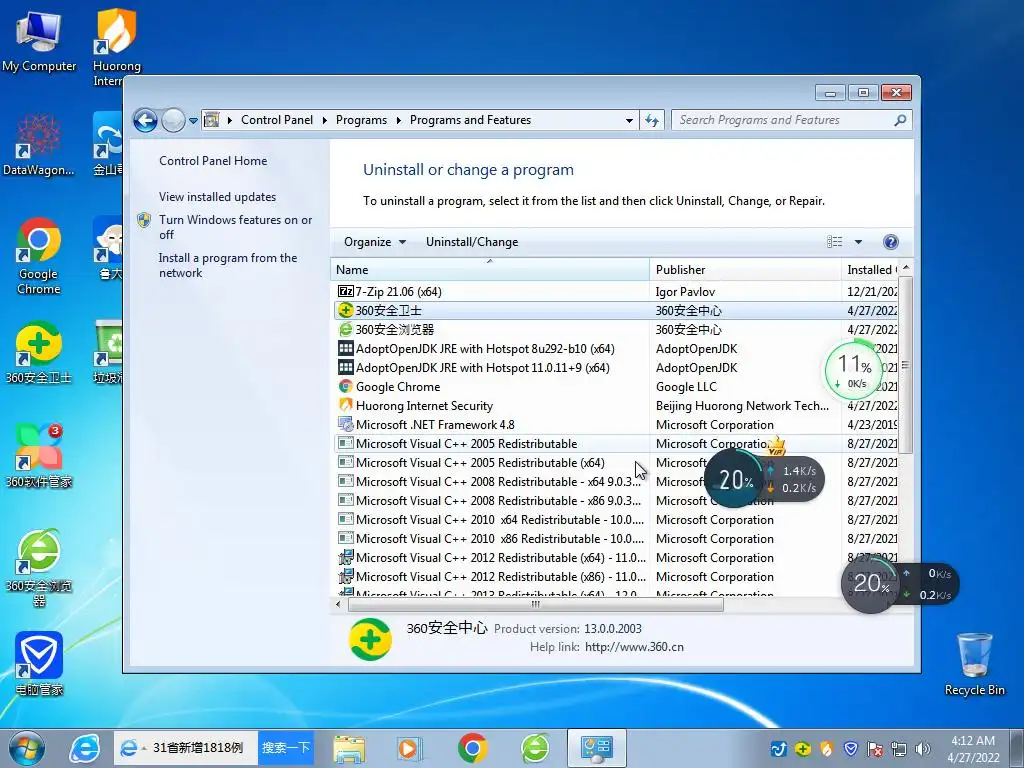Select Microsoft Visual C++ 2005 Redistributable (x64)
This screenshot has height=768, width=1024.
click(614, 462)
